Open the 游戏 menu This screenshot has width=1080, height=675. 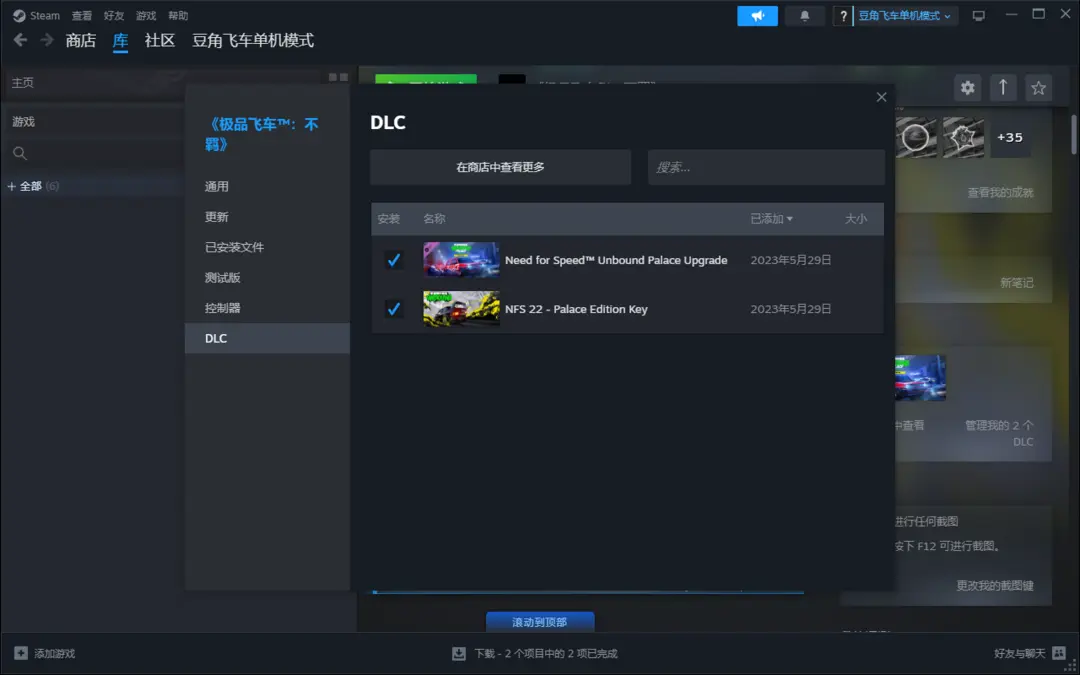[145, 15]
